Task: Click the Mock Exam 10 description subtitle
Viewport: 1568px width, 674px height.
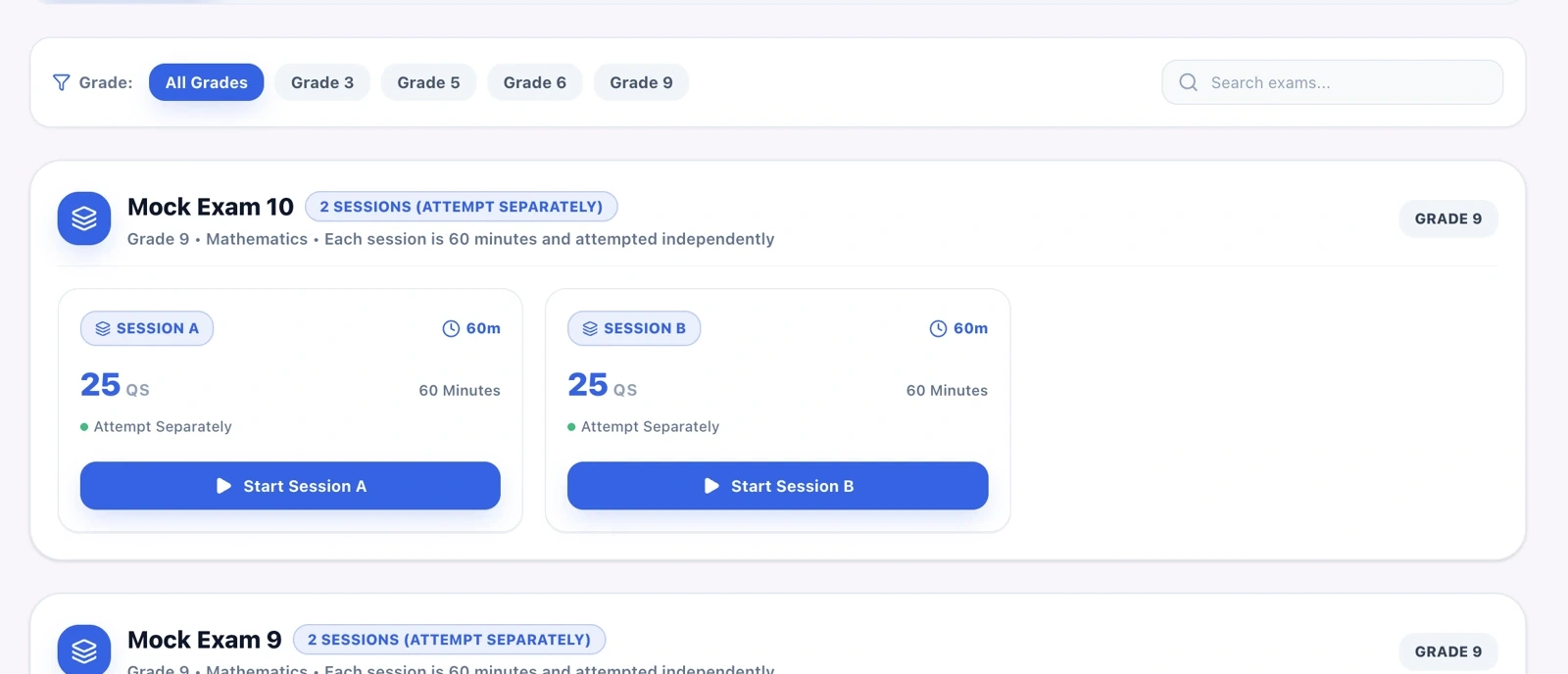Action: (x=451, y=239)
